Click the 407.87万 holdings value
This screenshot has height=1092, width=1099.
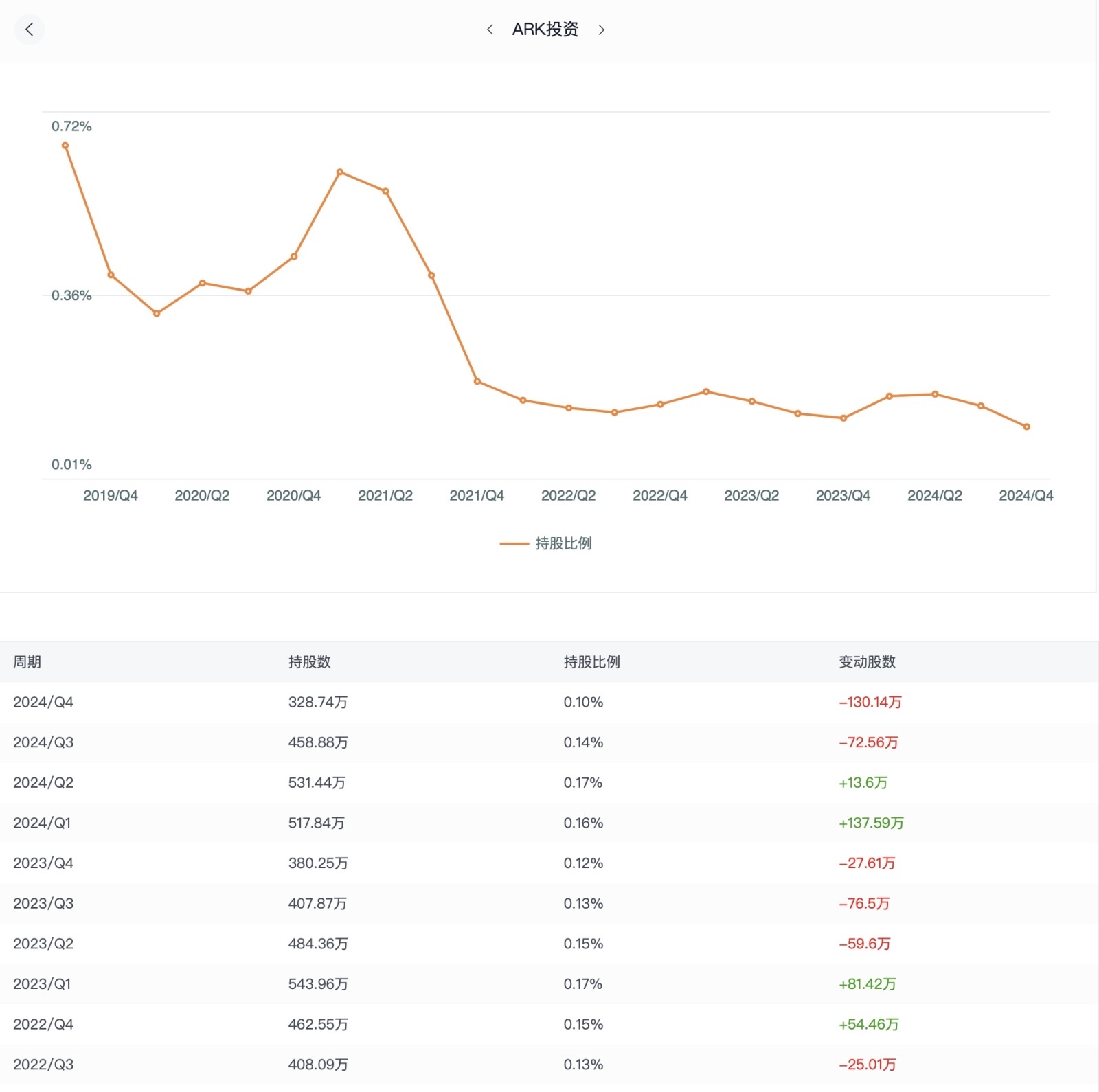coord(317,904)
